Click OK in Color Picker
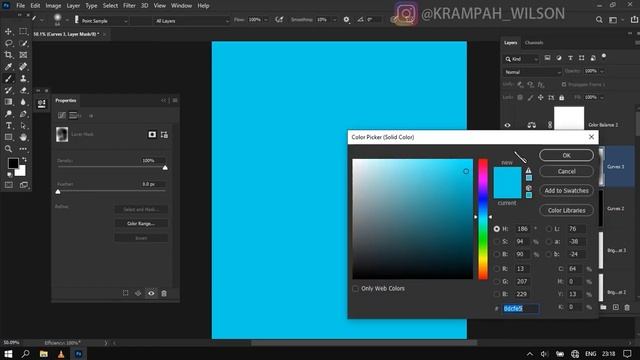This screenshot has width=640, height=360. pos(567,156)
